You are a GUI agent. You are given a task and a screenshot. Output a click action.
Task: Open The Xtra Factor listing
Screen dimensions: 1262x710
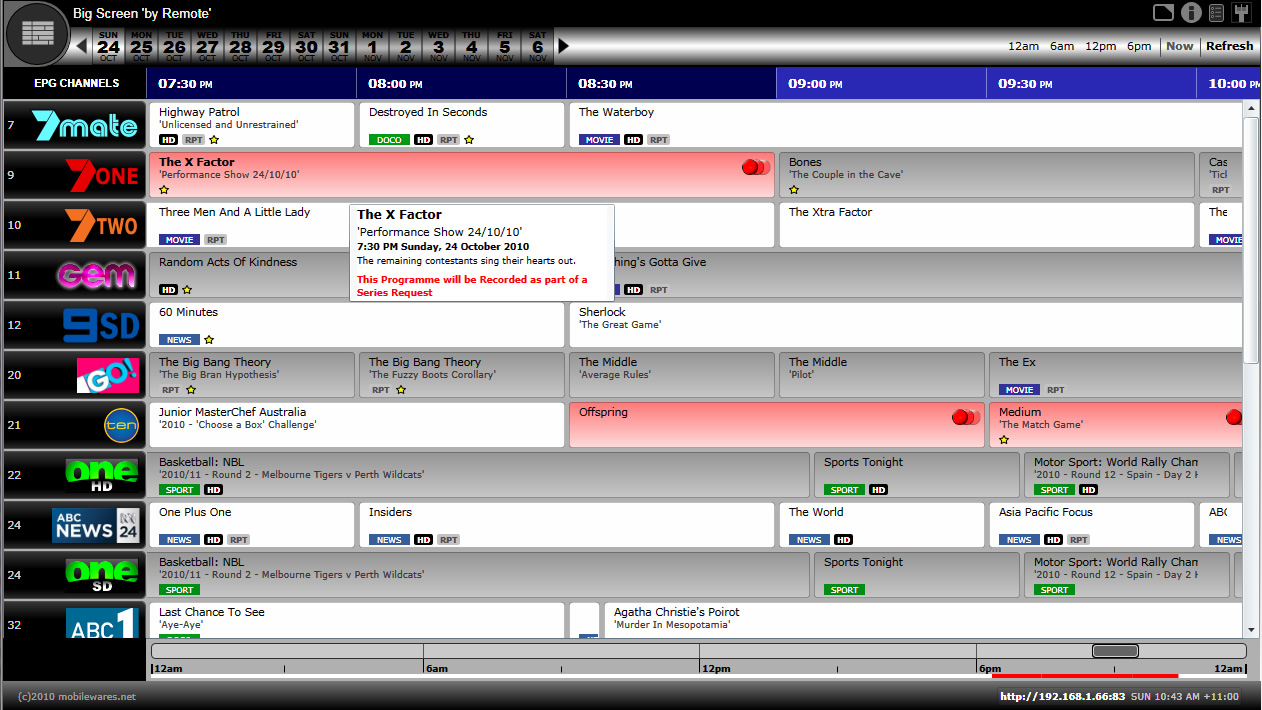987,225
